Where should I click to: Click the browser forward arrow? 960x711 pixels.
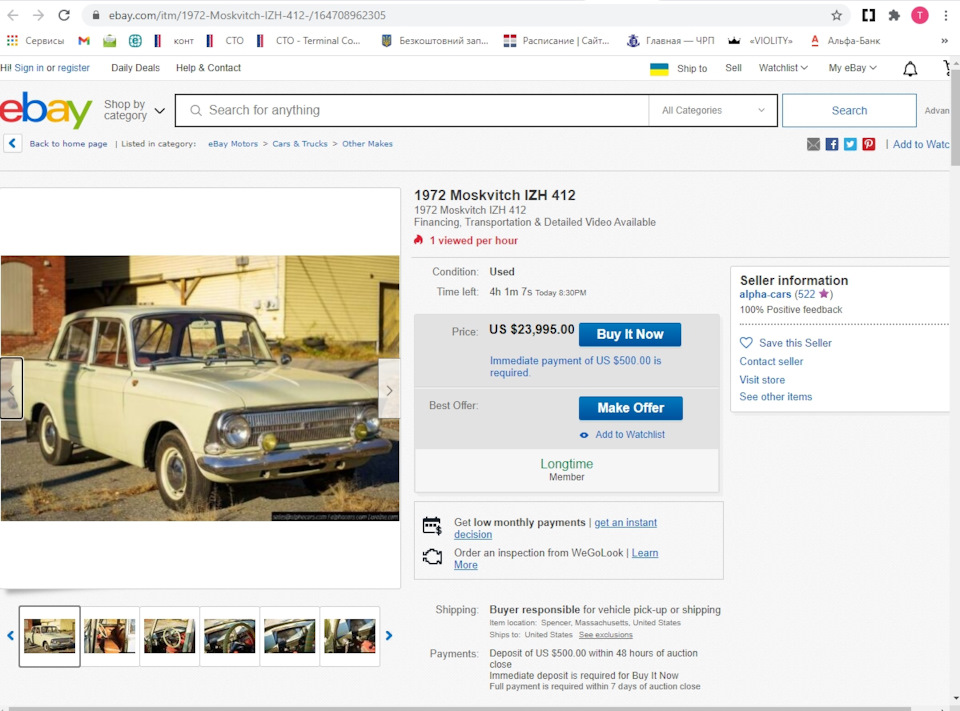[38, 15]
